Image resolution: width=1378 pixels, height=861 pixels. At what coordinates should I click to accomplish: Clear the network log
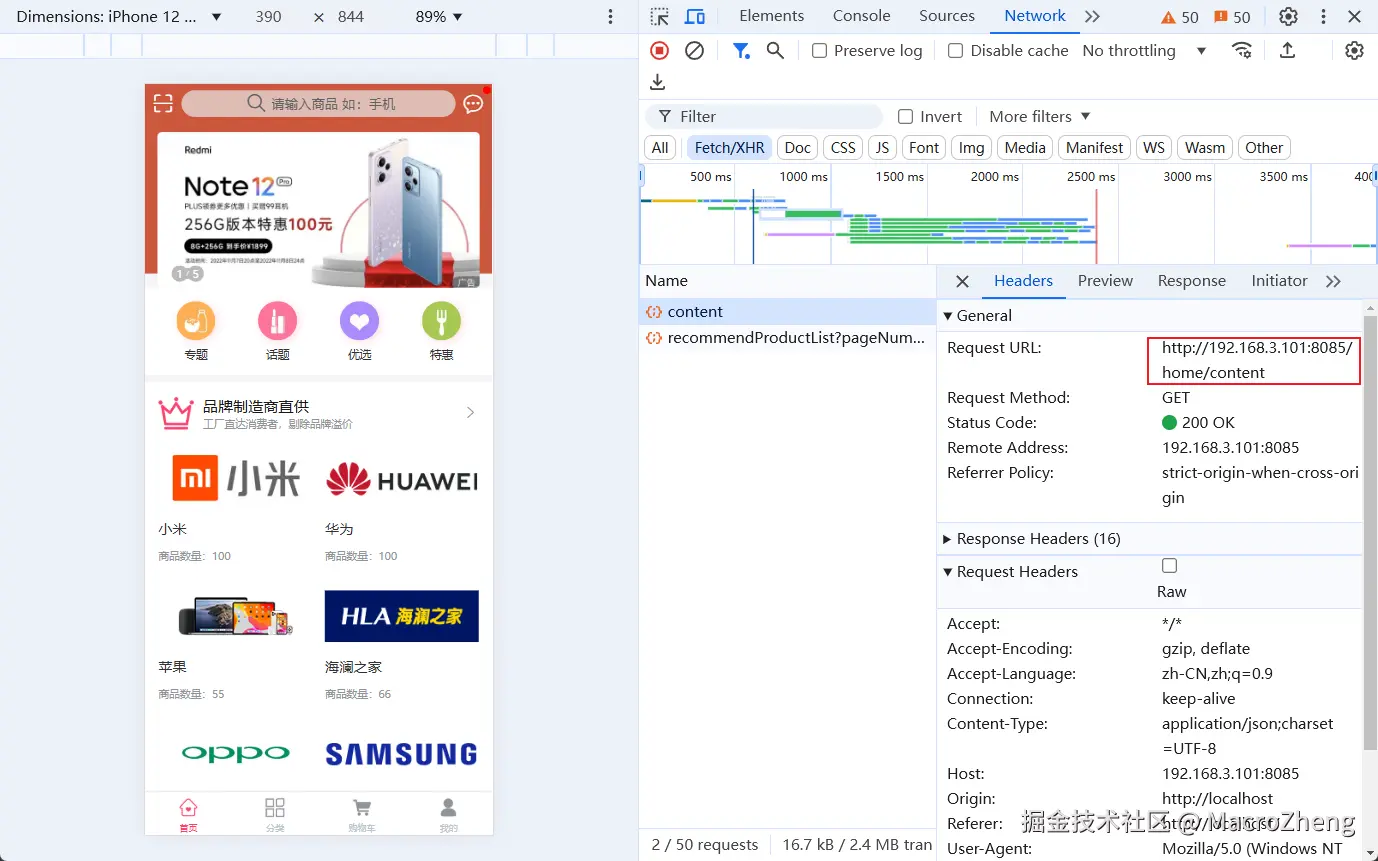click(x=694, y=50)
